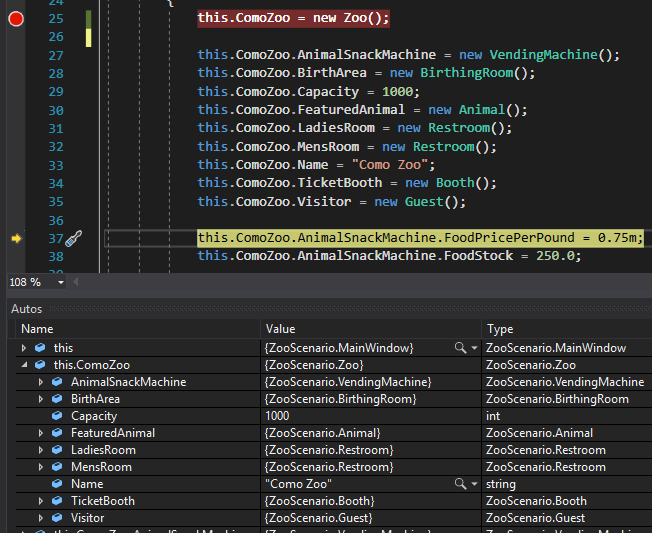
Task: Click the Capacity value 1000 field
Action: pyautogui.click(x=278, y=416)
